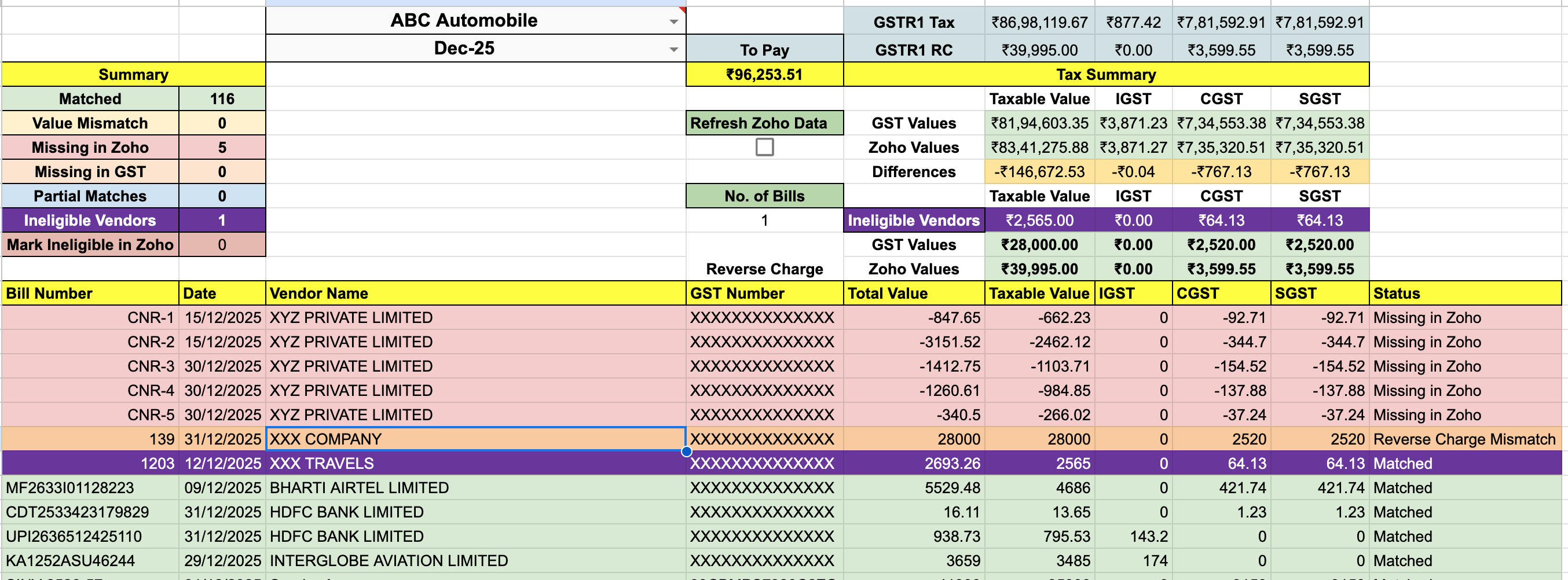Select the BHARTI AIRTEL LIMITED vendor cell
The image size is (1568, 580).
point(359,487)
